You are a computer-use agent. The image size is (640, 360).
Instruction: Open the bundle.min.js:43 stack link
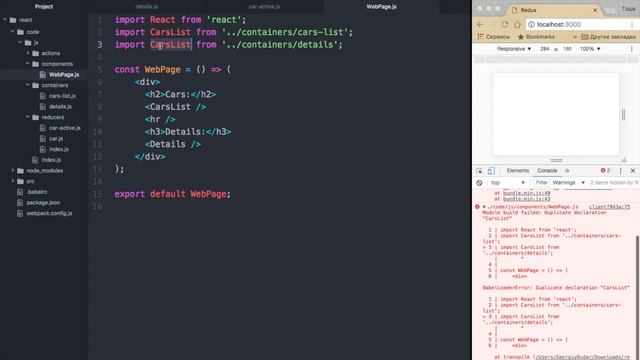click(x=527, y=199)
